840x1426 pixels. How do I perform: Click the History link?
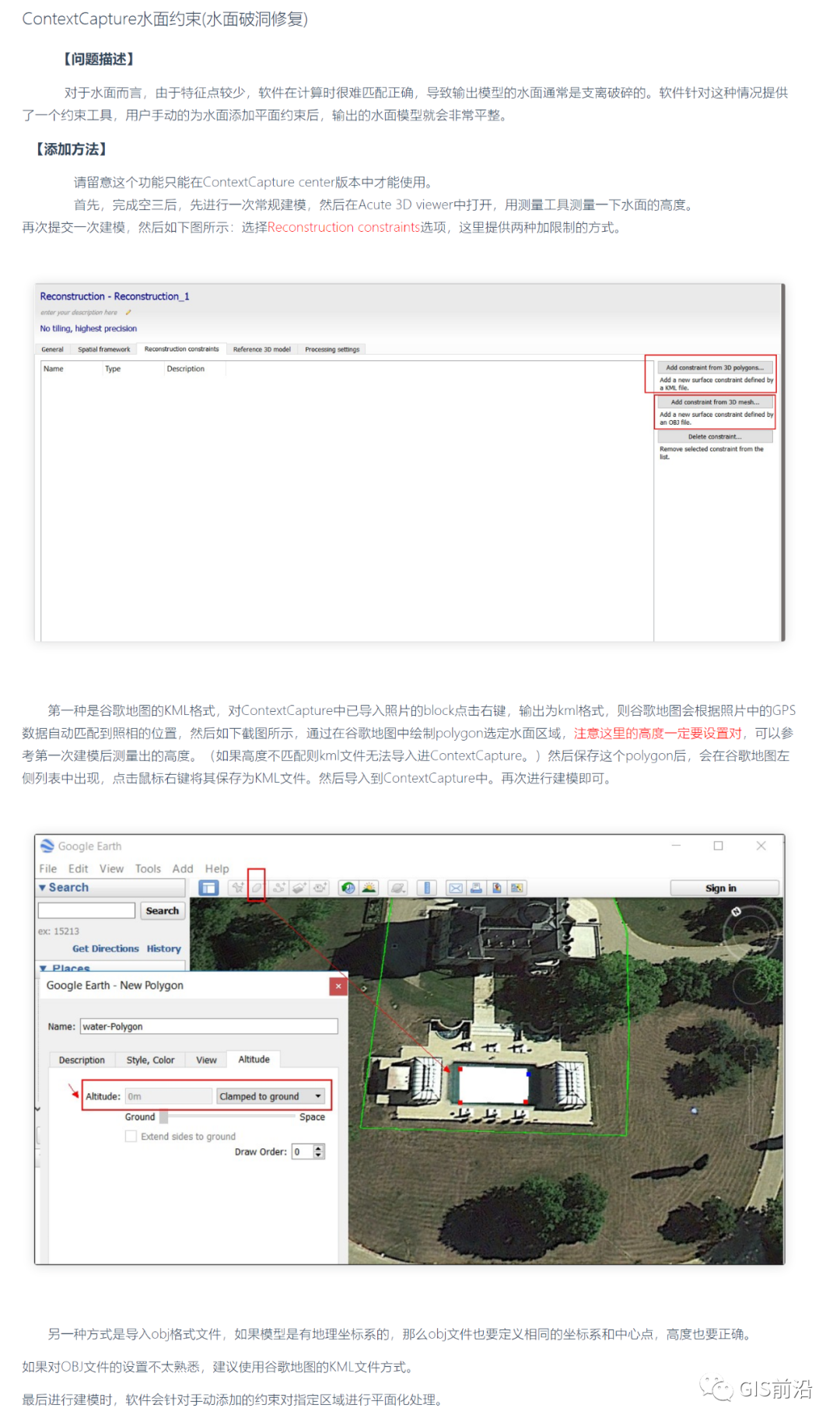[x=163, y=949]
